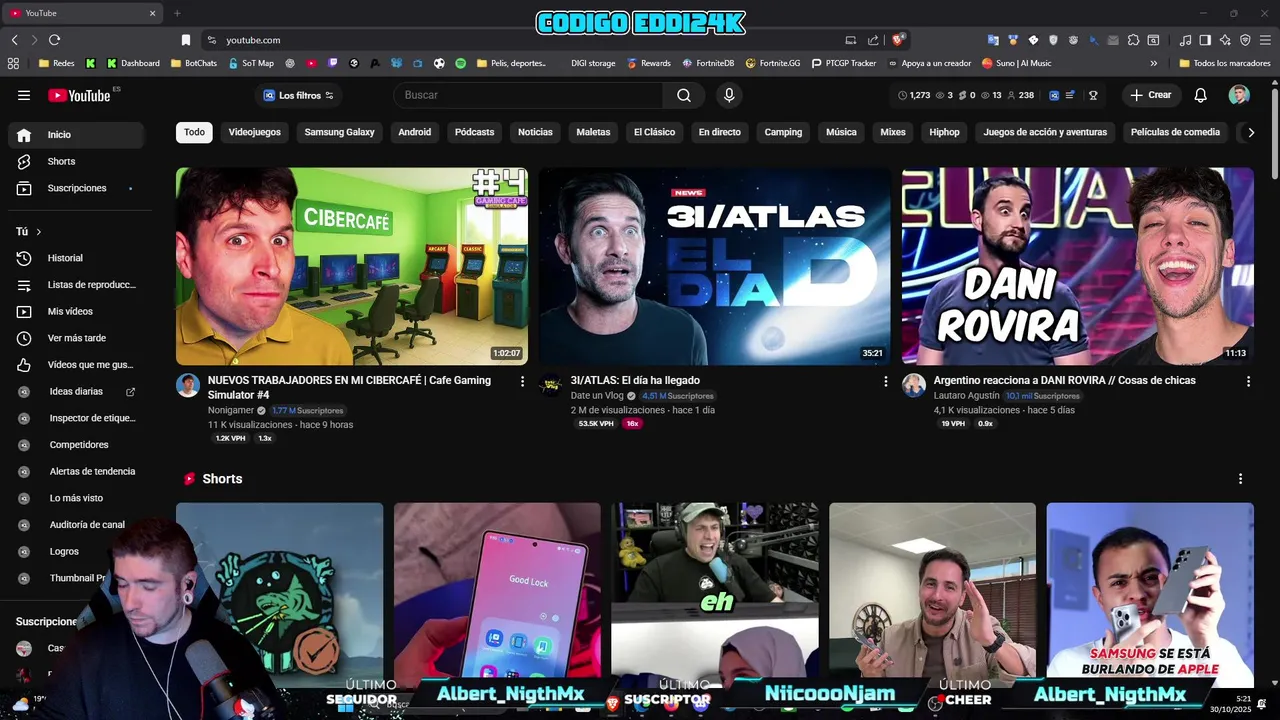The image size is (1280, 720).
Task: Open the Dani Rovira video thumbnail
Action: tap(1078, 266)
